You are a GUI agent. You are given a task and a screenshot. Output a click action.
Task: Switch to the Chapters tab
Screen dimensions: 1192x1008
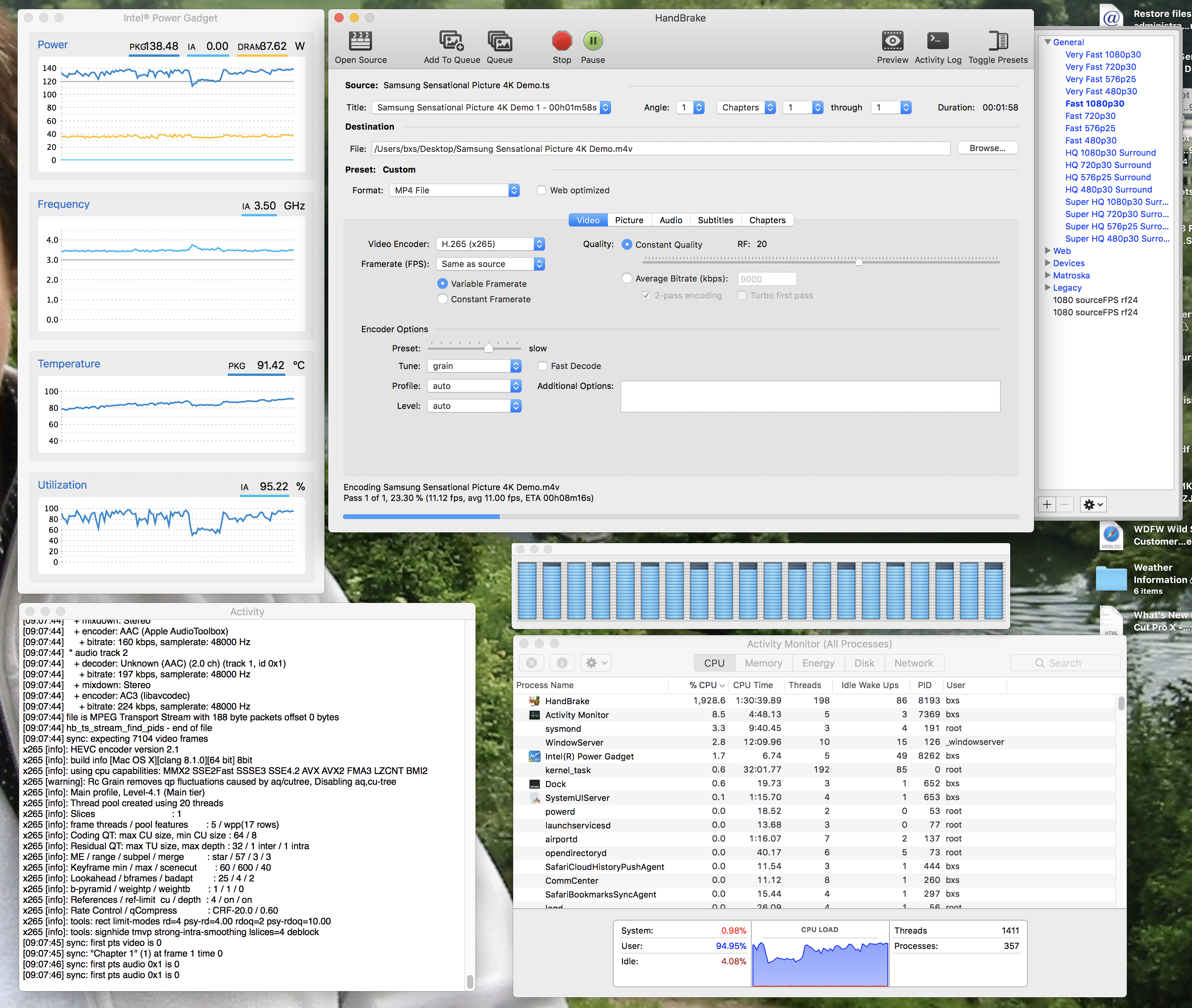pyautogui.click(x=767, y=220)
